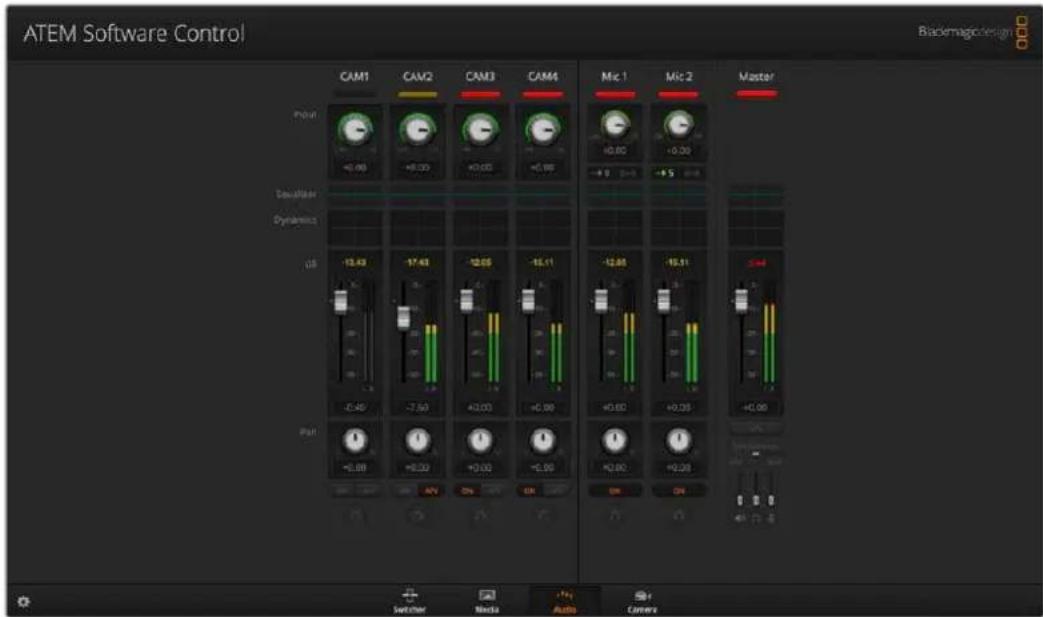Click the Master fader level value field
This screenshot has height=617, width=1043.
[756, 407]
